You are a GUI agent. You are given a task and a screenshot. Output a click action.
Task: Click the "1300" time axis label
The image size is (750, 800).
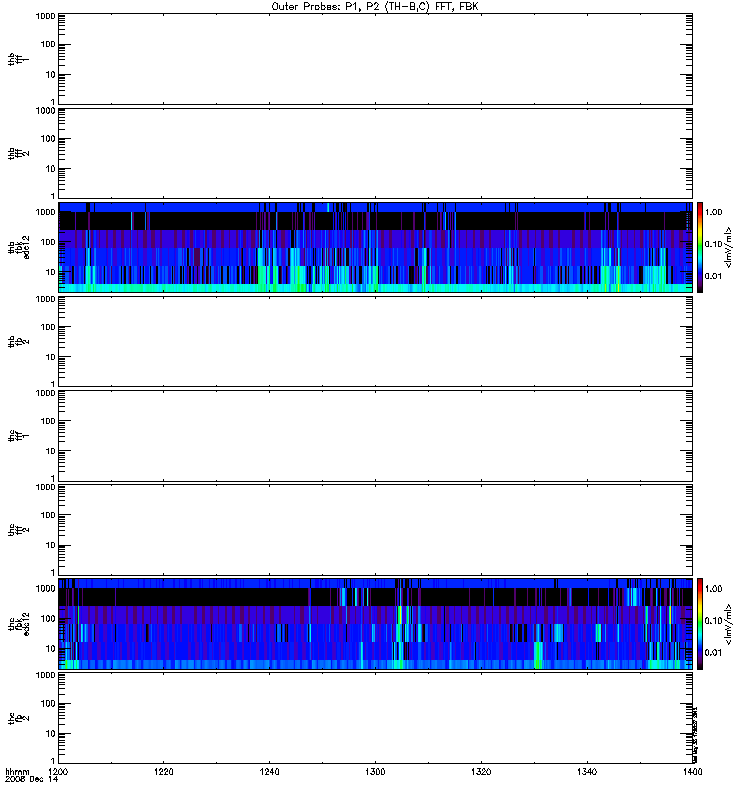[376, 771]
